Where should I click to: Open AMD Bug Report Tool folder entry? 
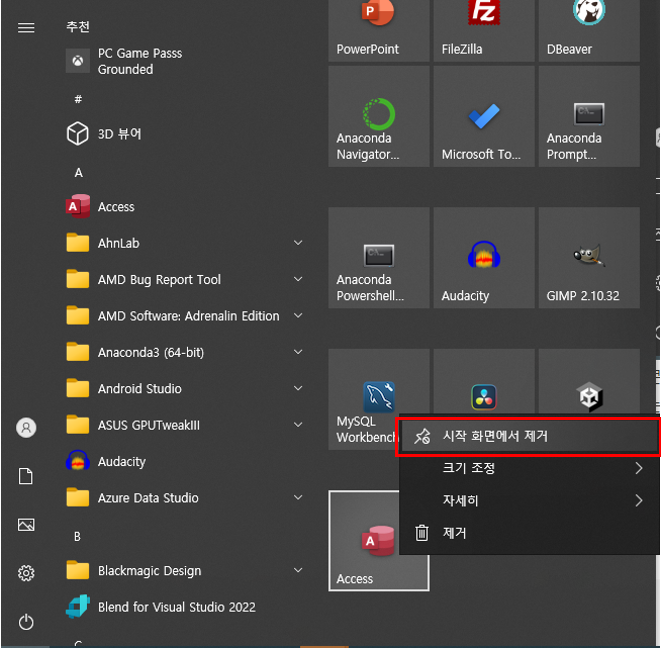[x=184, y=279]
